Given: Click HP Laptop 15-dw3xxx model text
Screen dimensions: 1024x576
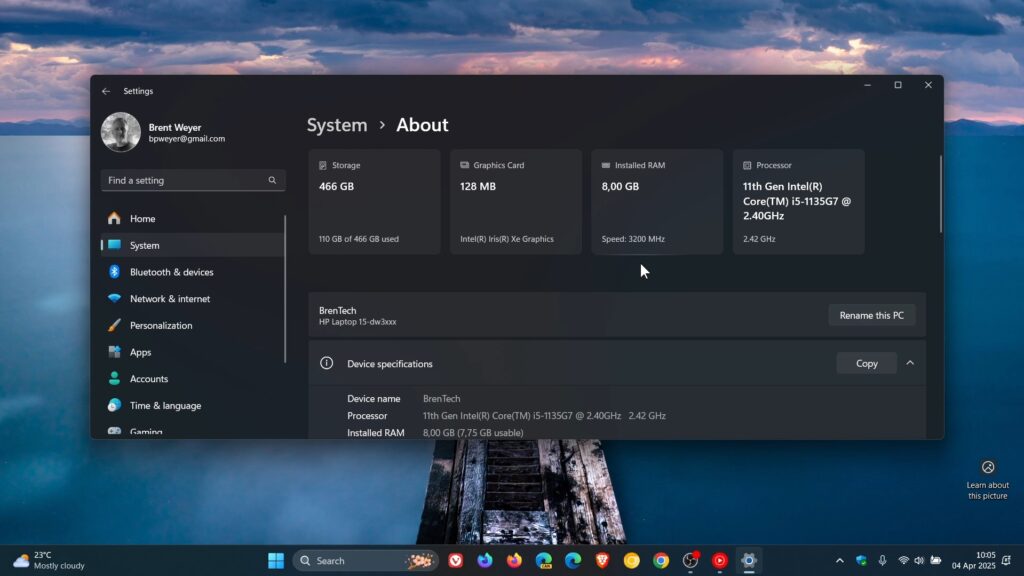Looking at the screenshot, I should (x=357, y=322).
